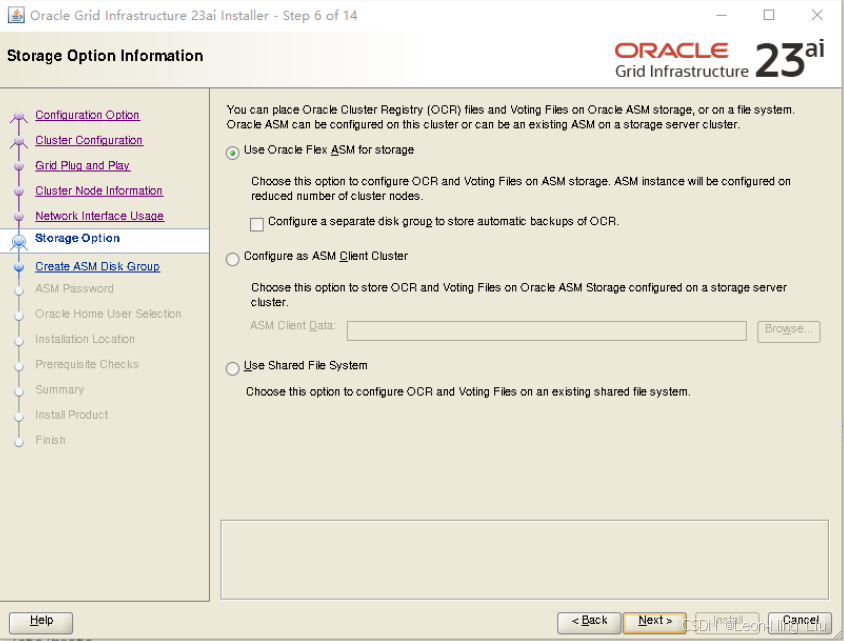Click the Installation Location step text
The width and height of the screenshot is (844, 641).
[x=85, y=339]
